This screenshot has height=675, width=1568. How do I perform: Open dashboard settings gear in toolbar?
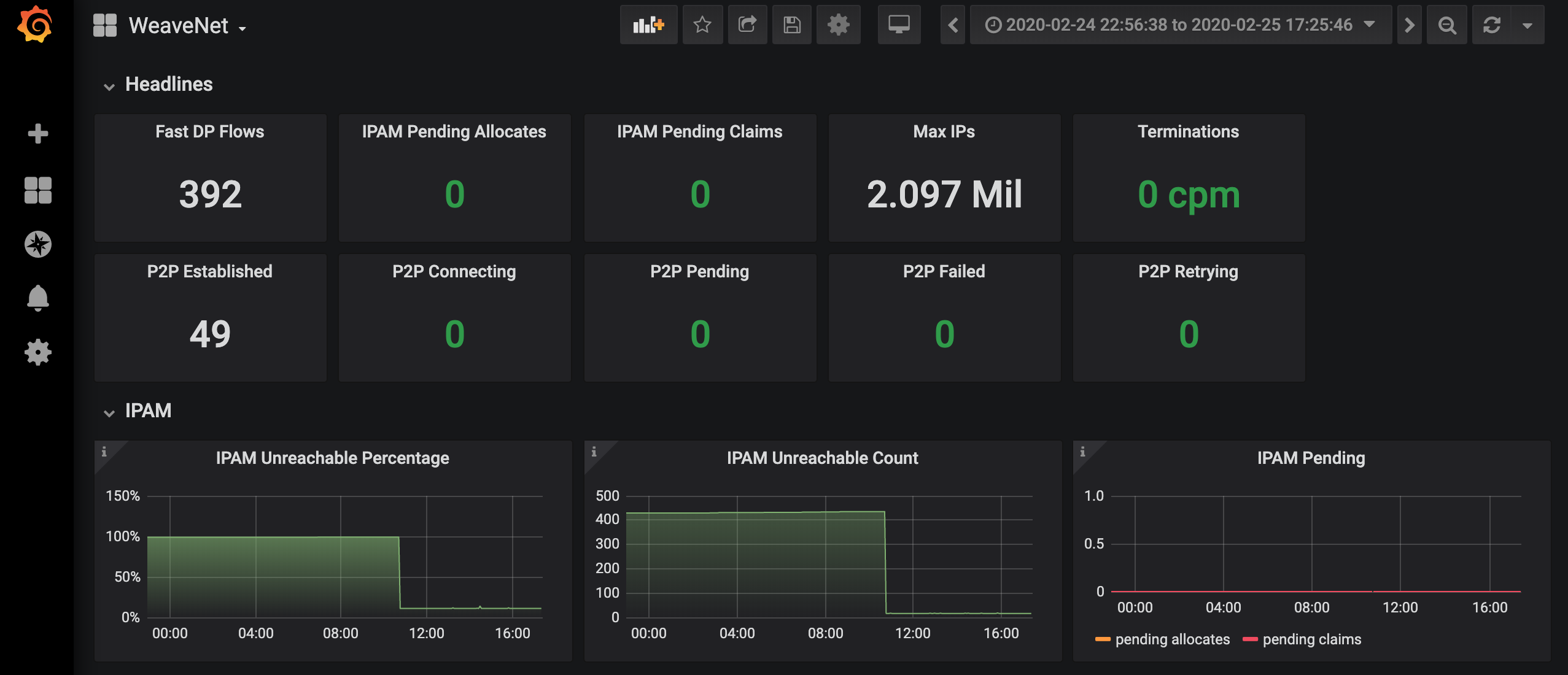tap(838, 25)
